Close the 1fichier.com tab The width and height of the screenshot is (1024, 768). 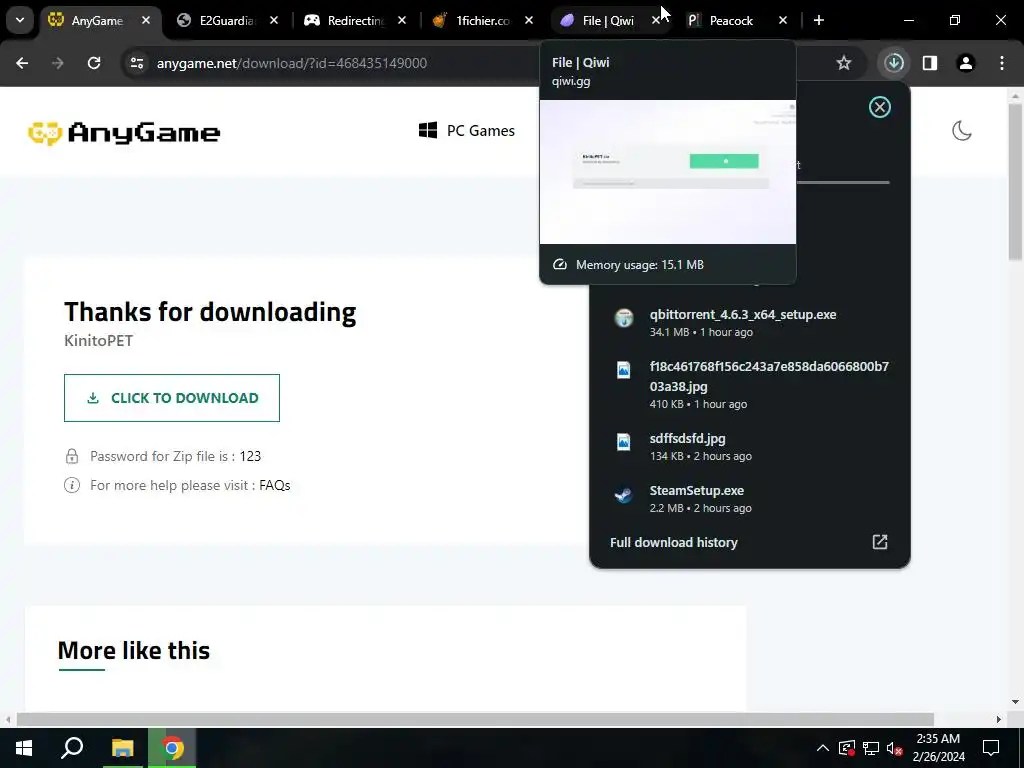pyautogui.click(x=529, y=20)
